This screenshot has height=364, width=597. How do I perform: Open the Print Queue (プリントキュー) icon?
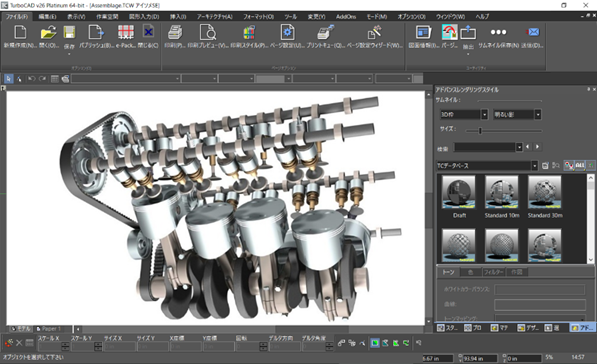[325, 32]
